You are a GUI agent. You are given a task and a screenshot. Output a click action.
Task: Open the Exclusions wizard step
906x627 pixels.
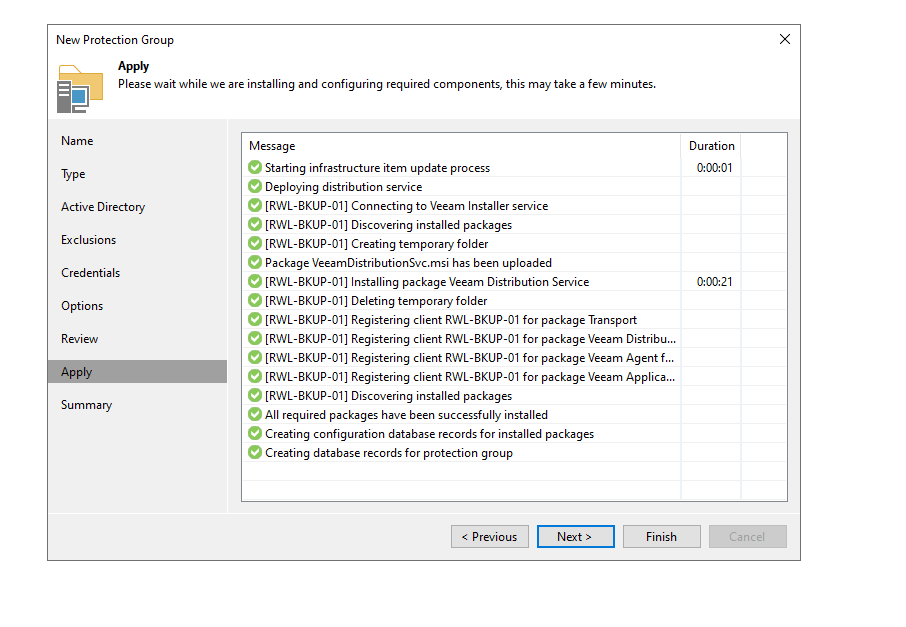[88, 240]
